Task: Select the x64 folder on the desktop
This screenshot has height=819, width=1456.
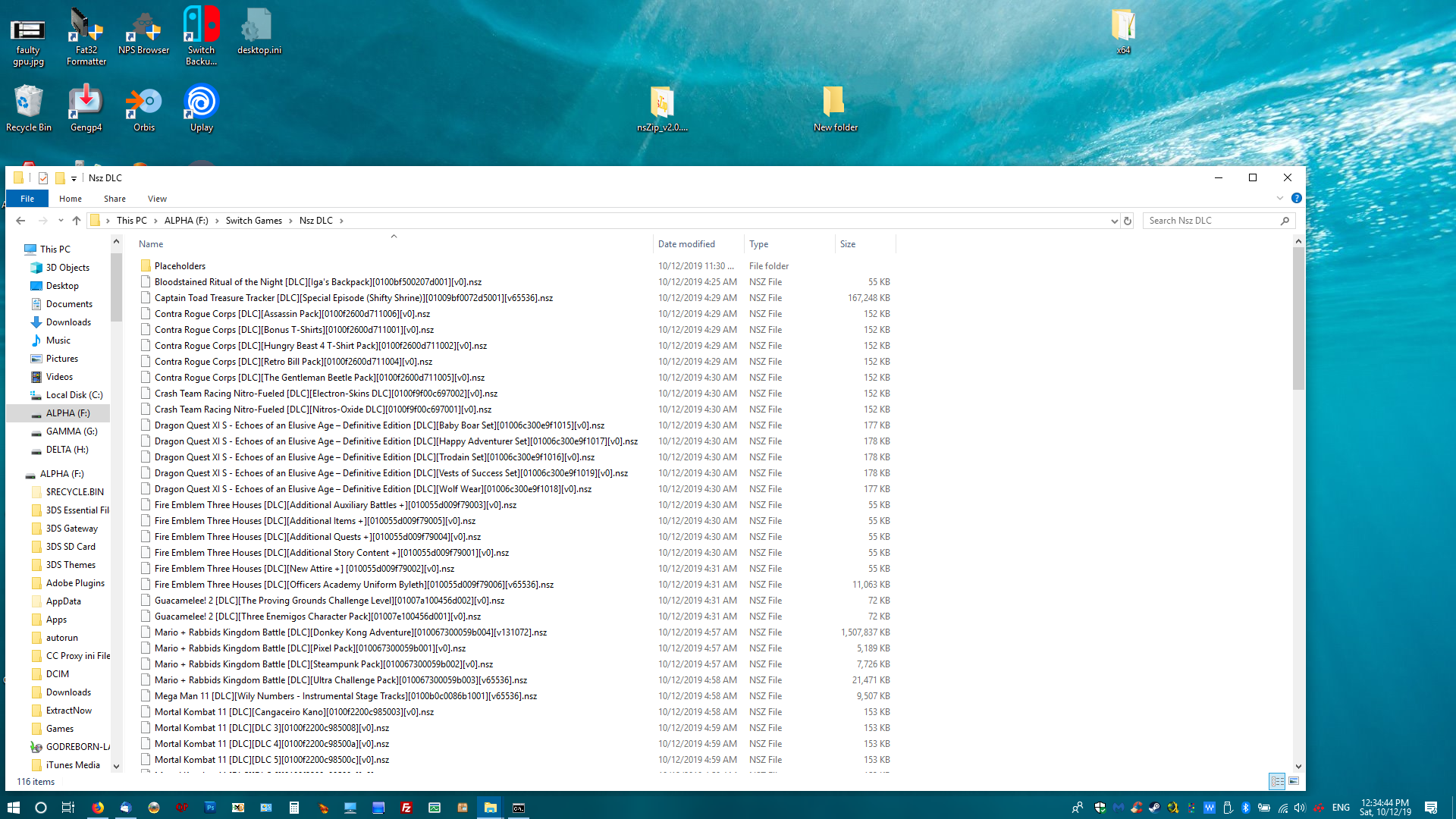Action: (1124, 32)
